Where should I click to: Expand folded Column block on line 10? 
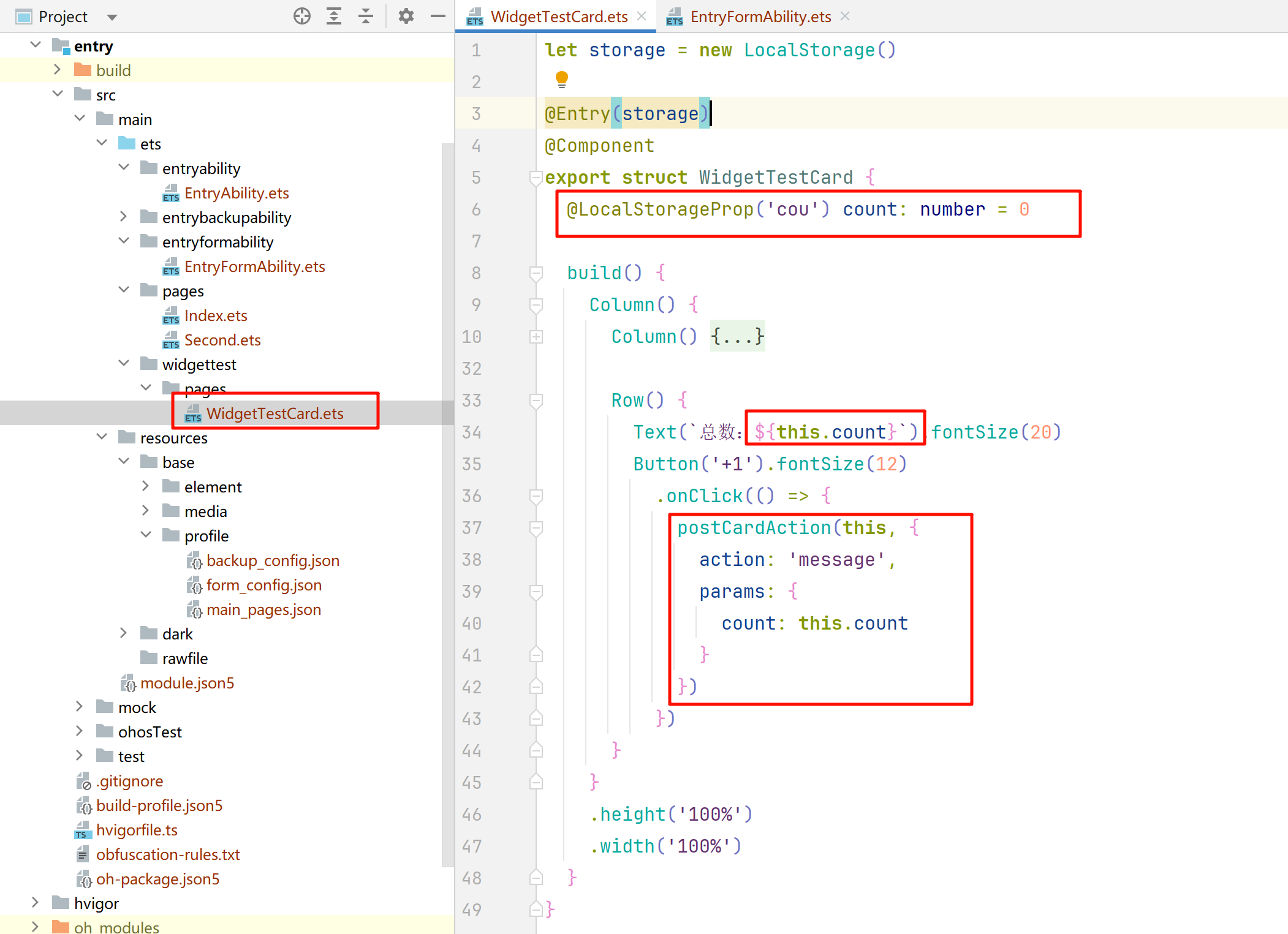pyautogui.click(x=536, y=337)
